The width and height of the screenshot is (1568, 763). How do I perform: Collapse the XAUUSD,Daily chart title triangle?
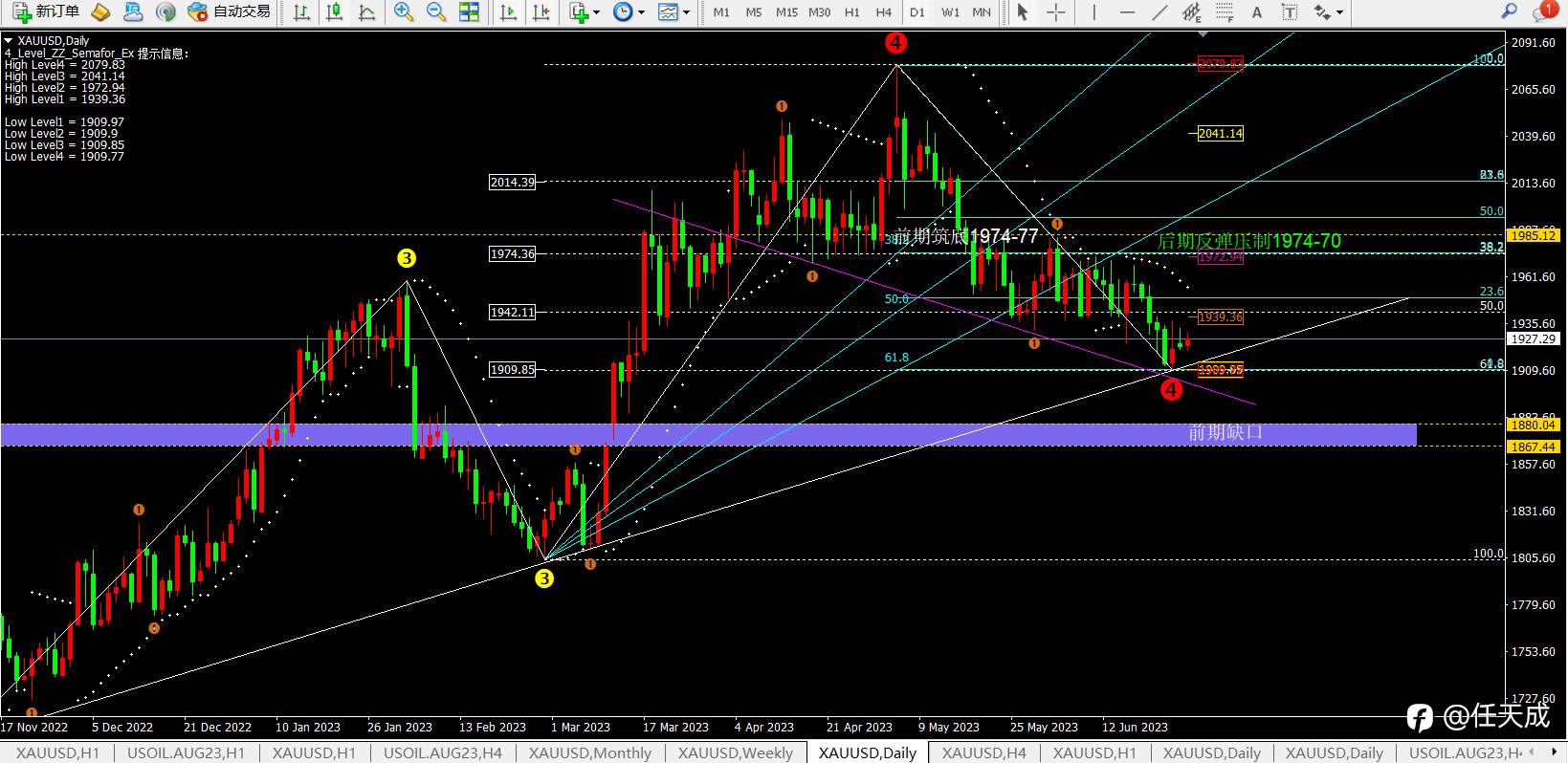pos(9,40)
